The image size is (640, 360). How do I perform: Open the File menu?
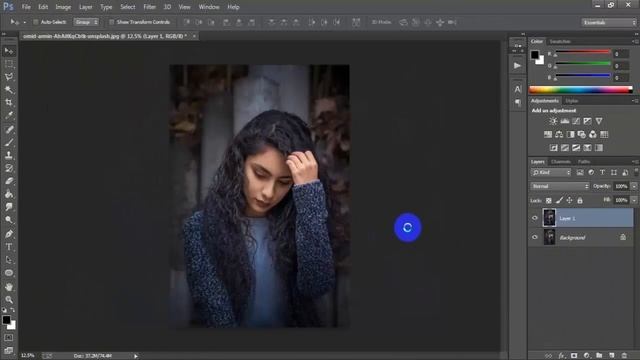[26, 7]
